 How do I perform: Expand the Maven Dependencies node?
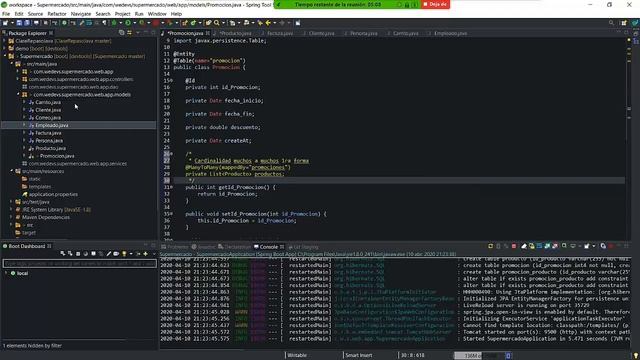(11, 218)
